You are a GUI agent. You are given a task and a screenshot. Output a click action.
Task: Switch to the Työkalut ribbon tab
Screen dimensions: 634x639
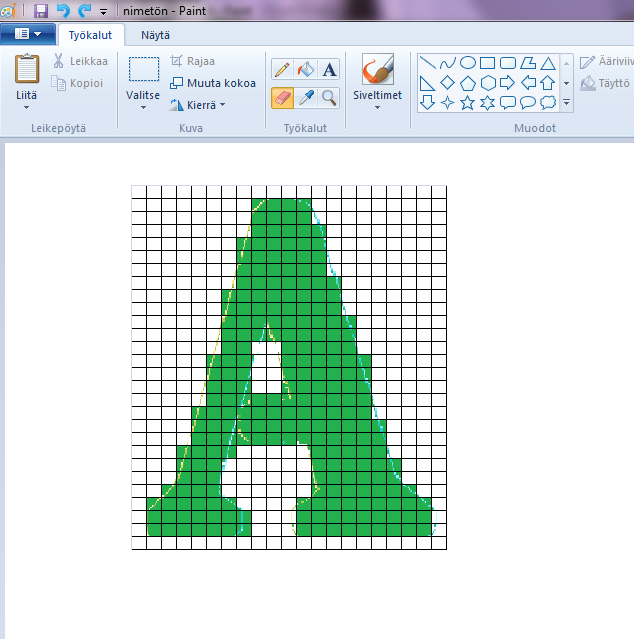90,35
